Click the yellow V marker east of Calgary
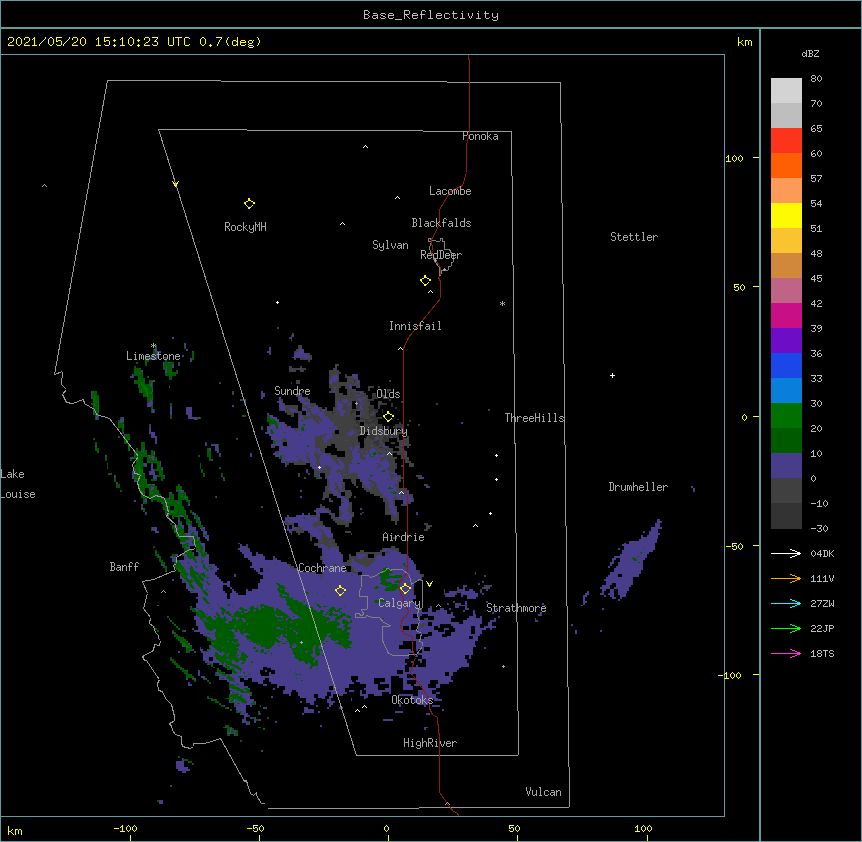Screen dimensions: 862x842 429,584
